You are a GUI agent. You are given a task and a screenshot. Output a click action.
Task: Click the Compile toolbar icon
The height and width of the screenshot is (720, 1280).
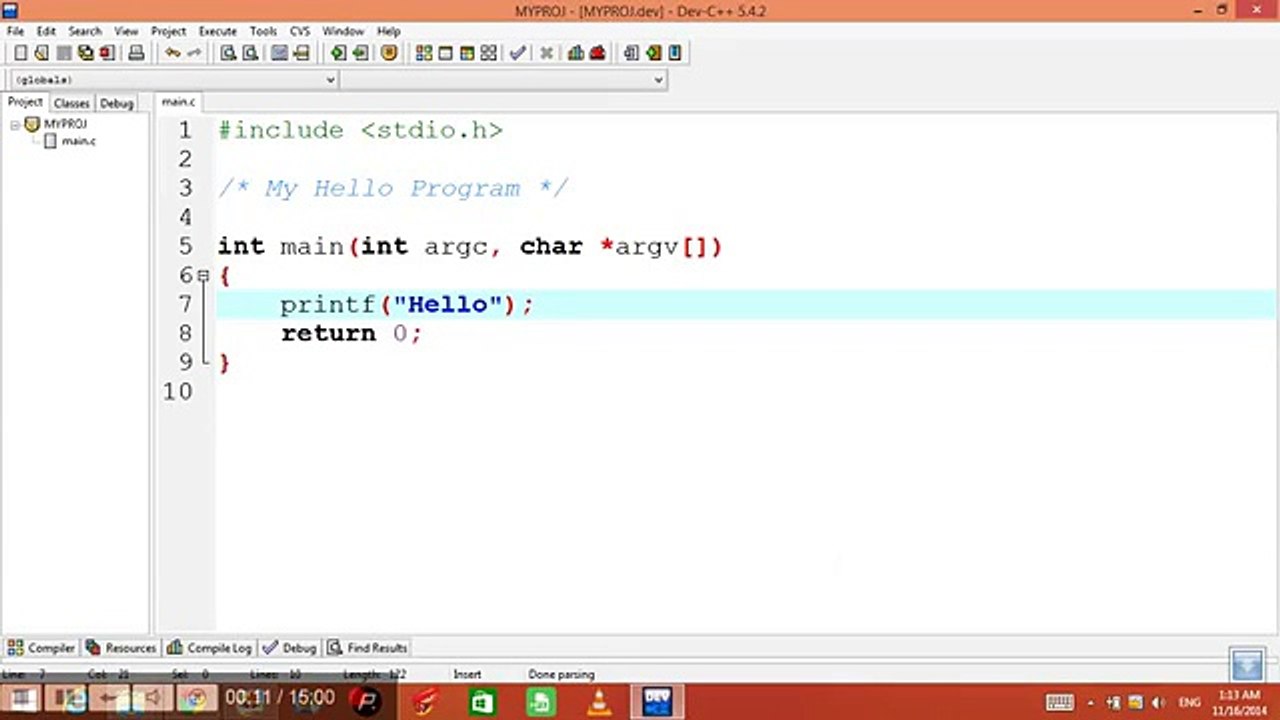coord(424,53)
